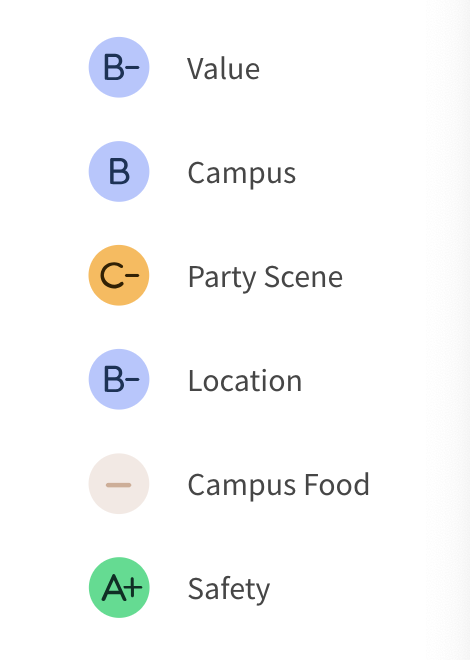Open the Campus category label

pos(242,173)
